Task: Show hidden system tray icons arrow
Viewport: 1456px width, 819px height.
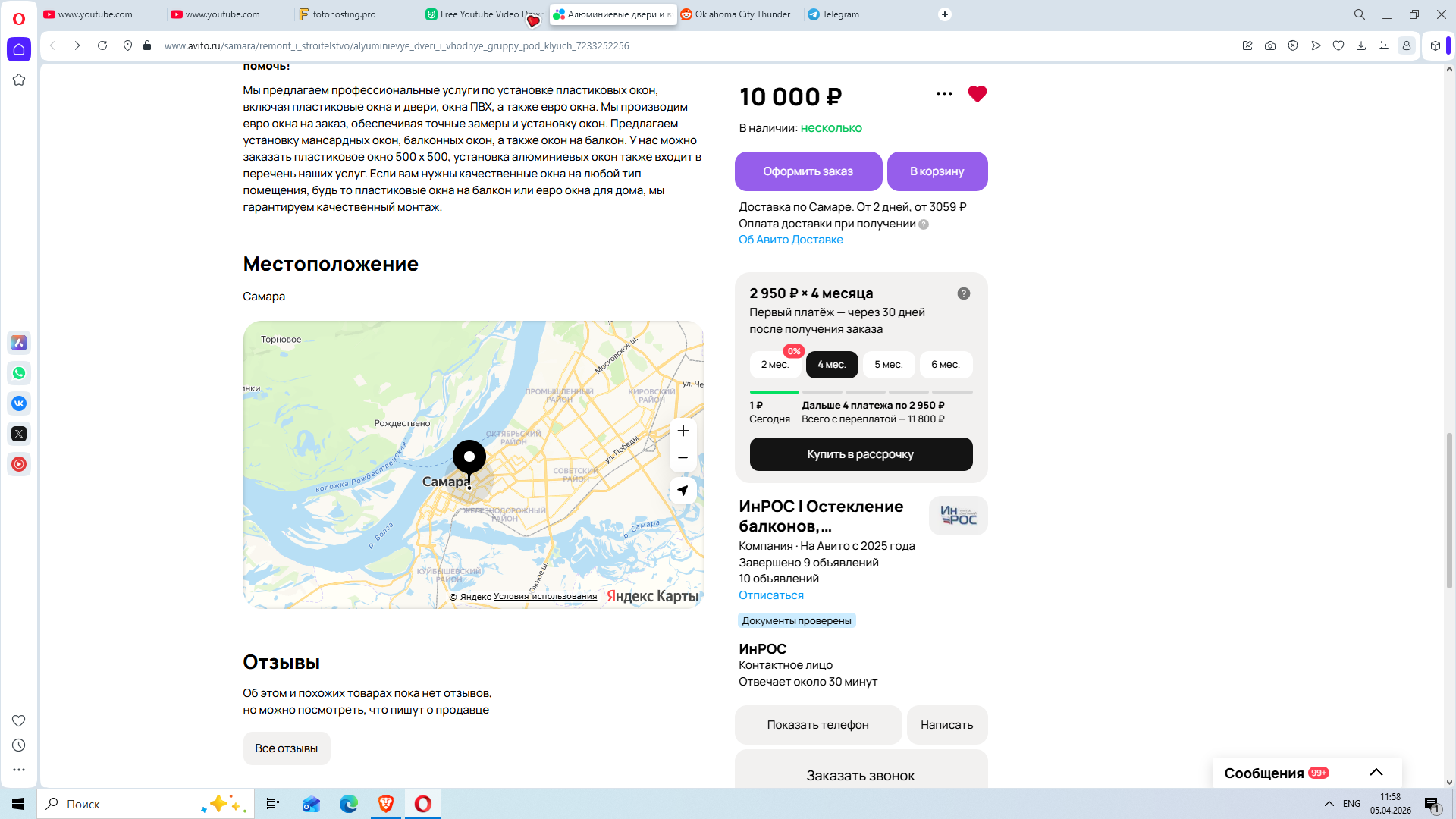Action: pyautogui.click(x=1329, y=804)
